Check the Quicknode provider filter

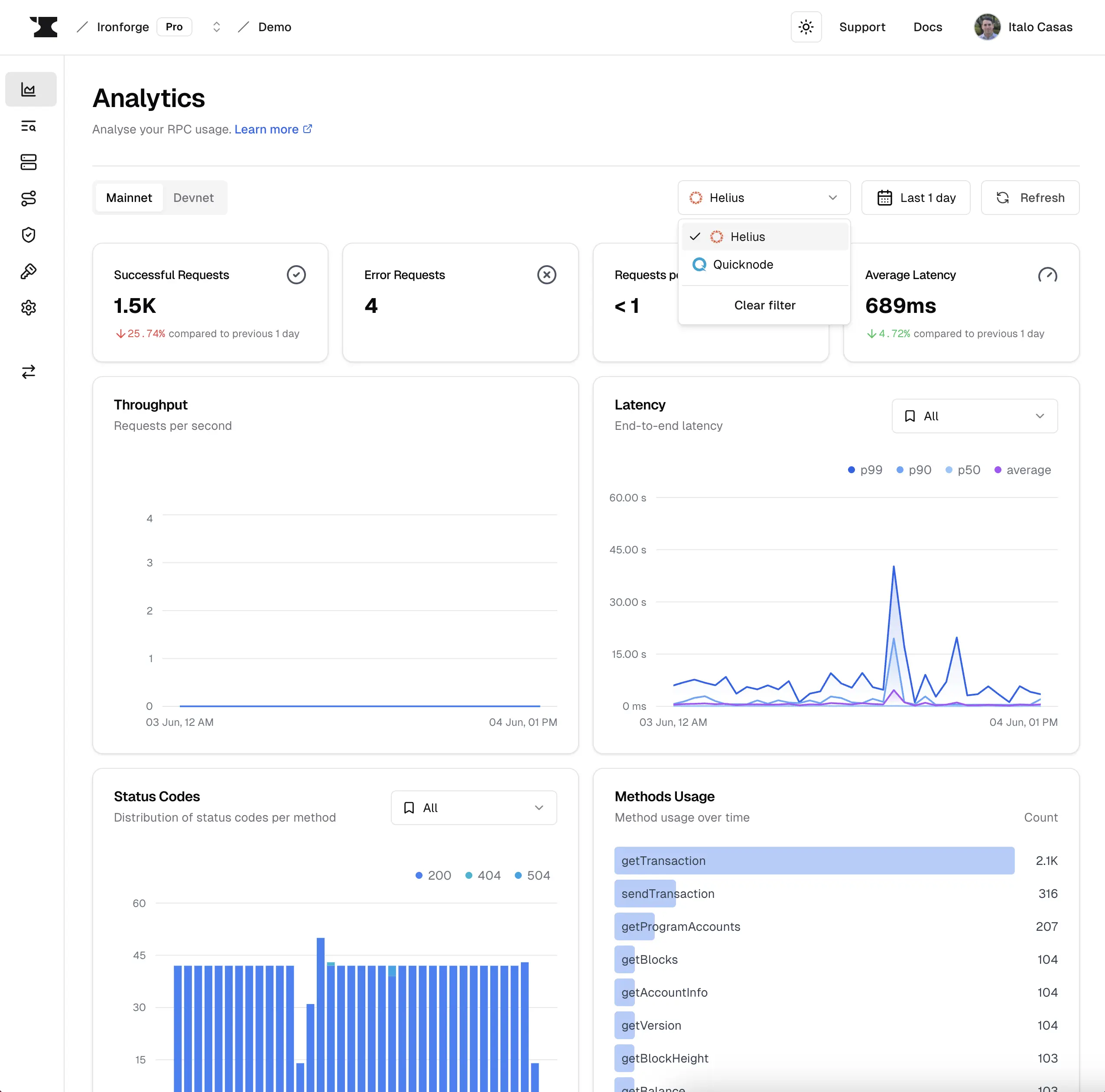[742, 264]
